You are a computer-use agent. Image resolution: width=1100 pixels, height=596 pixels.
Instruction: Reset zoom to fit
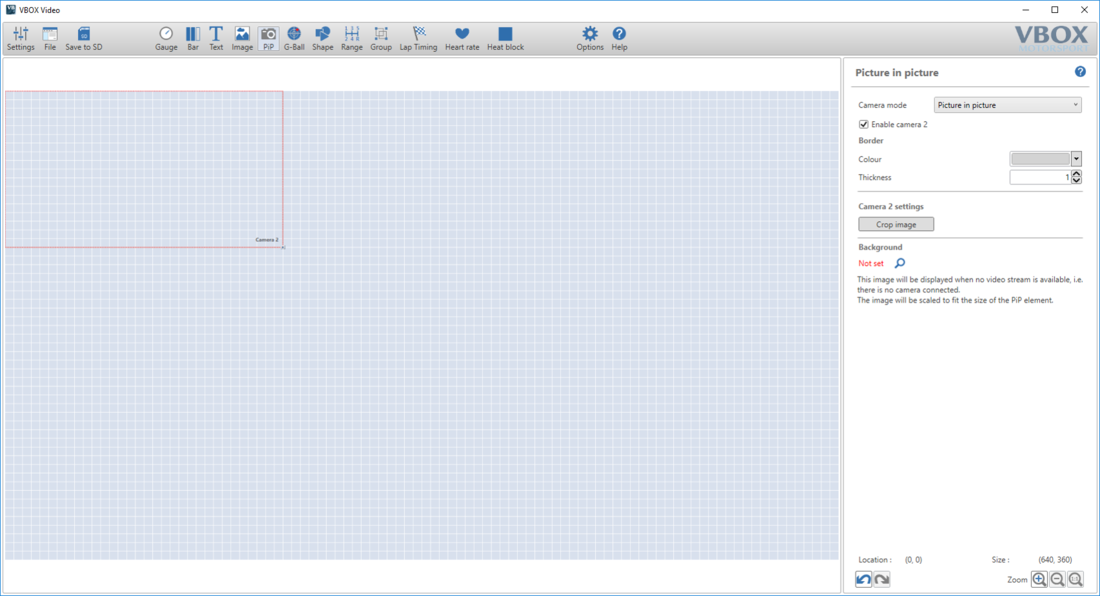click(1075, 579)
